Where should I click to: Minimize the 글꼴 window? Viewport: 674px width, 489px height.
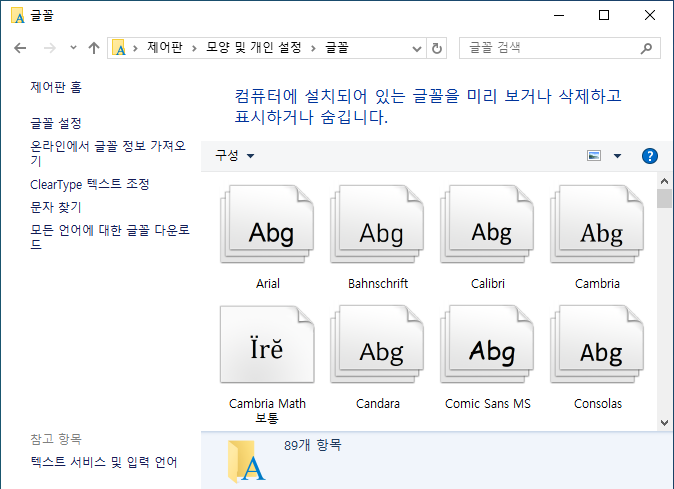tap(559, 15)
